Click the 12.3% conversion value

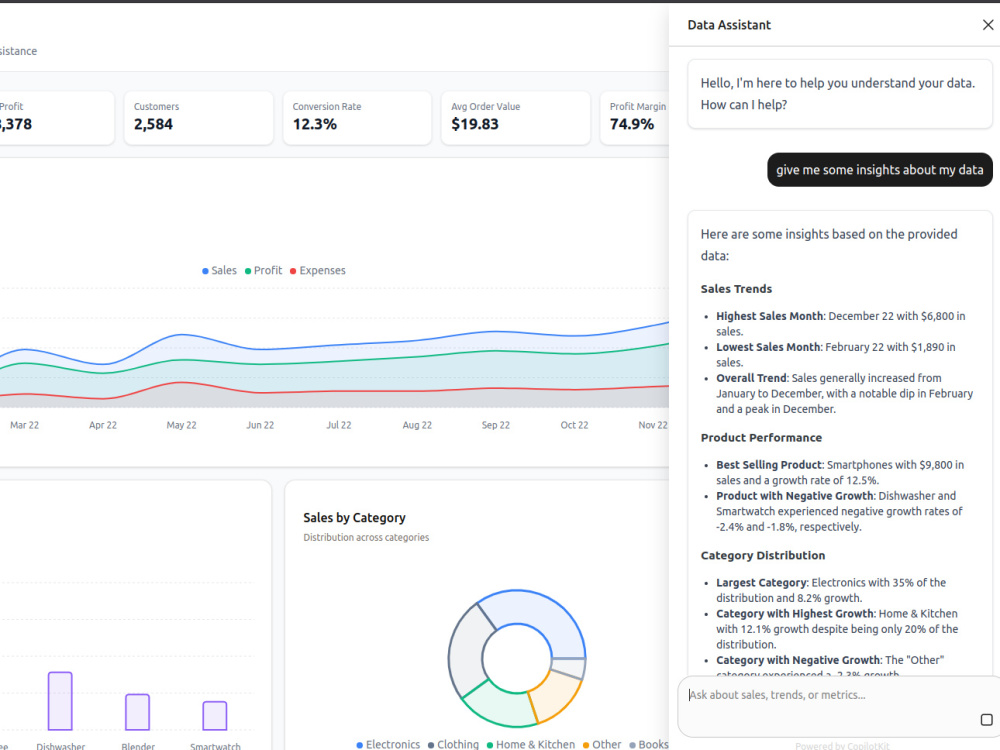tap(314, 124)
